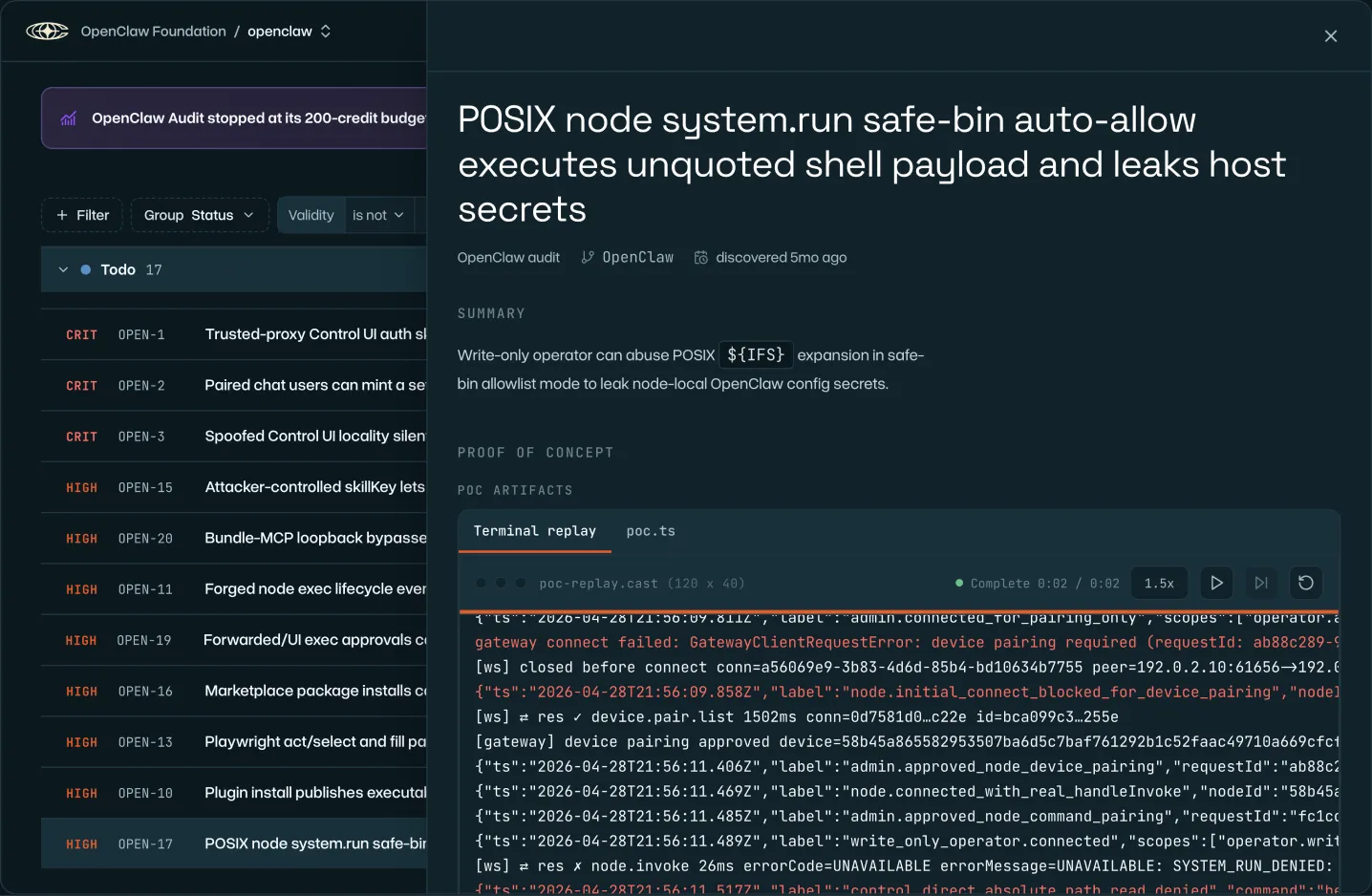Close the finding detail panel
This screenshot has width=1372, height=896.
point(1331,36)
